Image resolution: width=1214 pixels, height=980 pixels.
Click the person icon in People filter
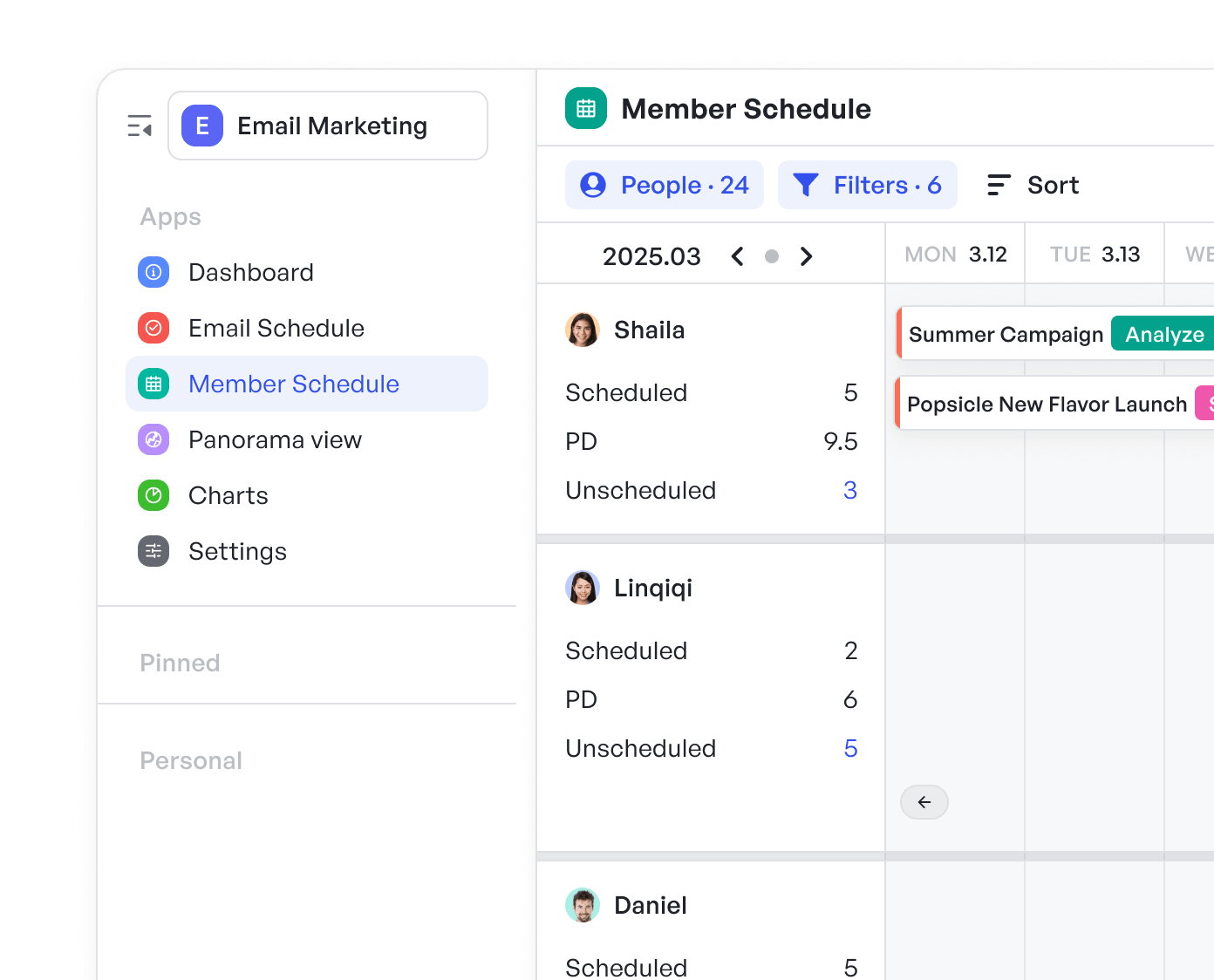593,185
